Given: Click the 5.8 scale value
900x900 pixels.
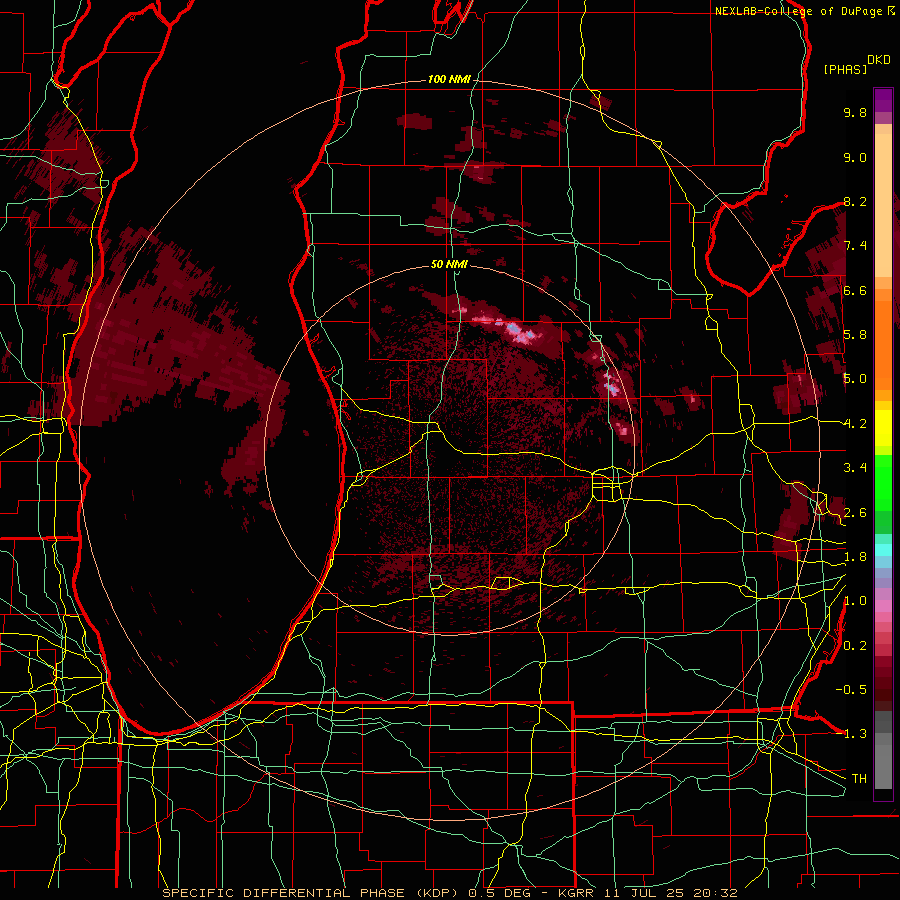Looking at the screenshot, I should pyautogui.click(x=855, y=335).
